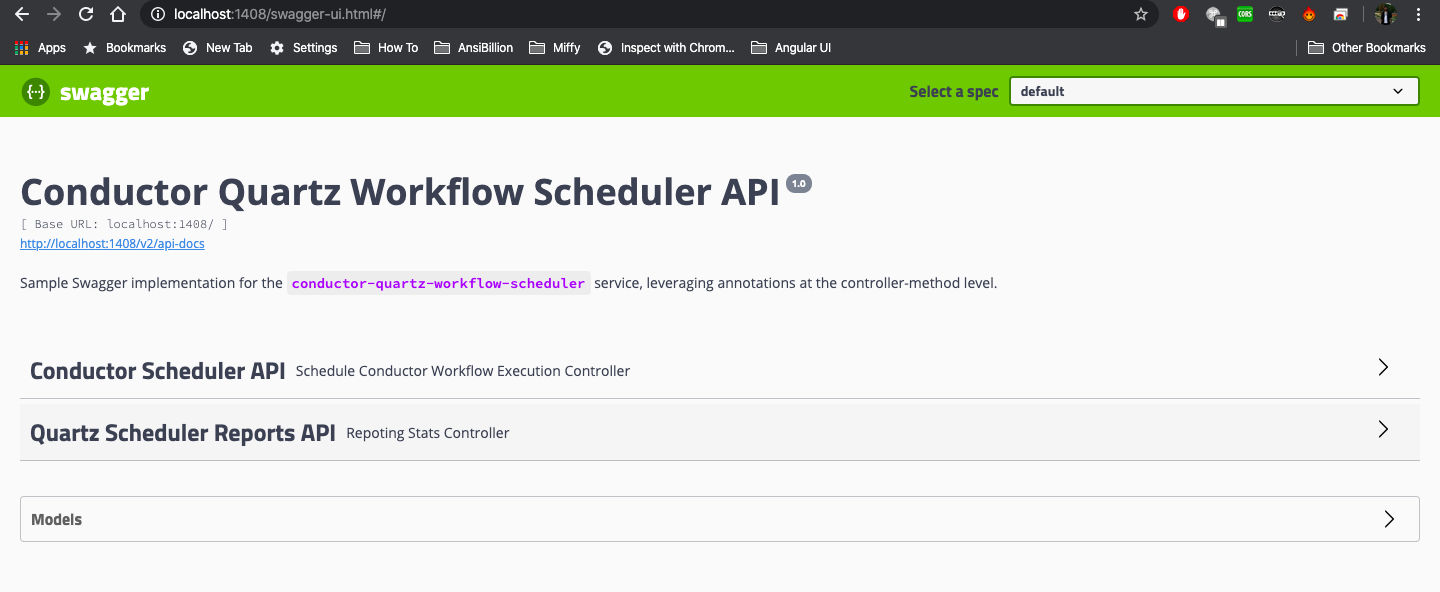
Task: Open the red stop-hand ad blocker extension
Action: 1181,14
